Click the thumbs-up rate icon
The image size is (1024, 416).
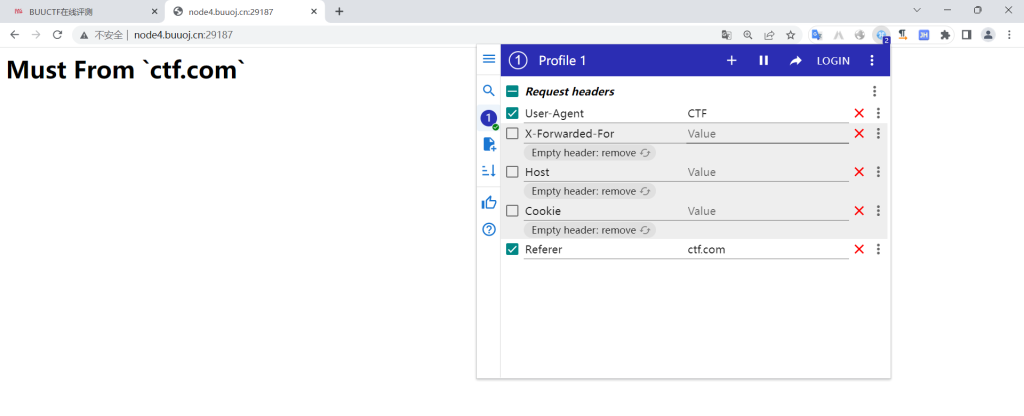coord(489,202)
